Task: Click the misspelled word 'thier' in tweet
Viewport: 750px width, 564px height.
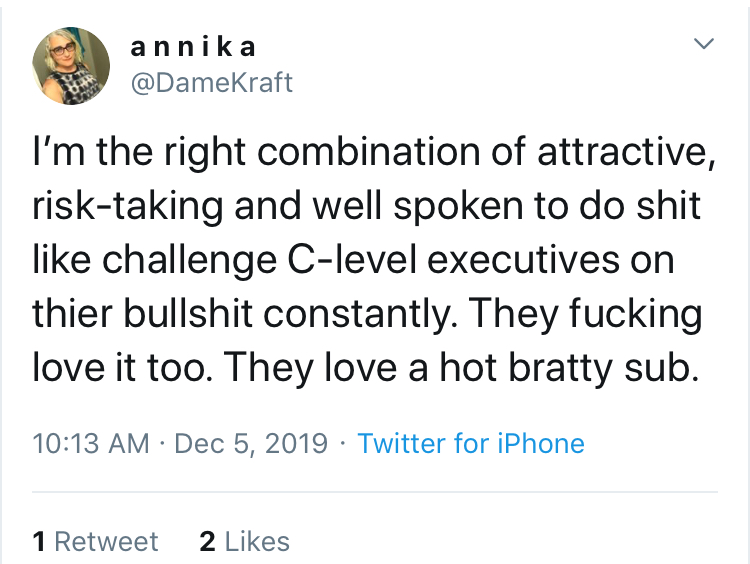Action: (68, 316)
